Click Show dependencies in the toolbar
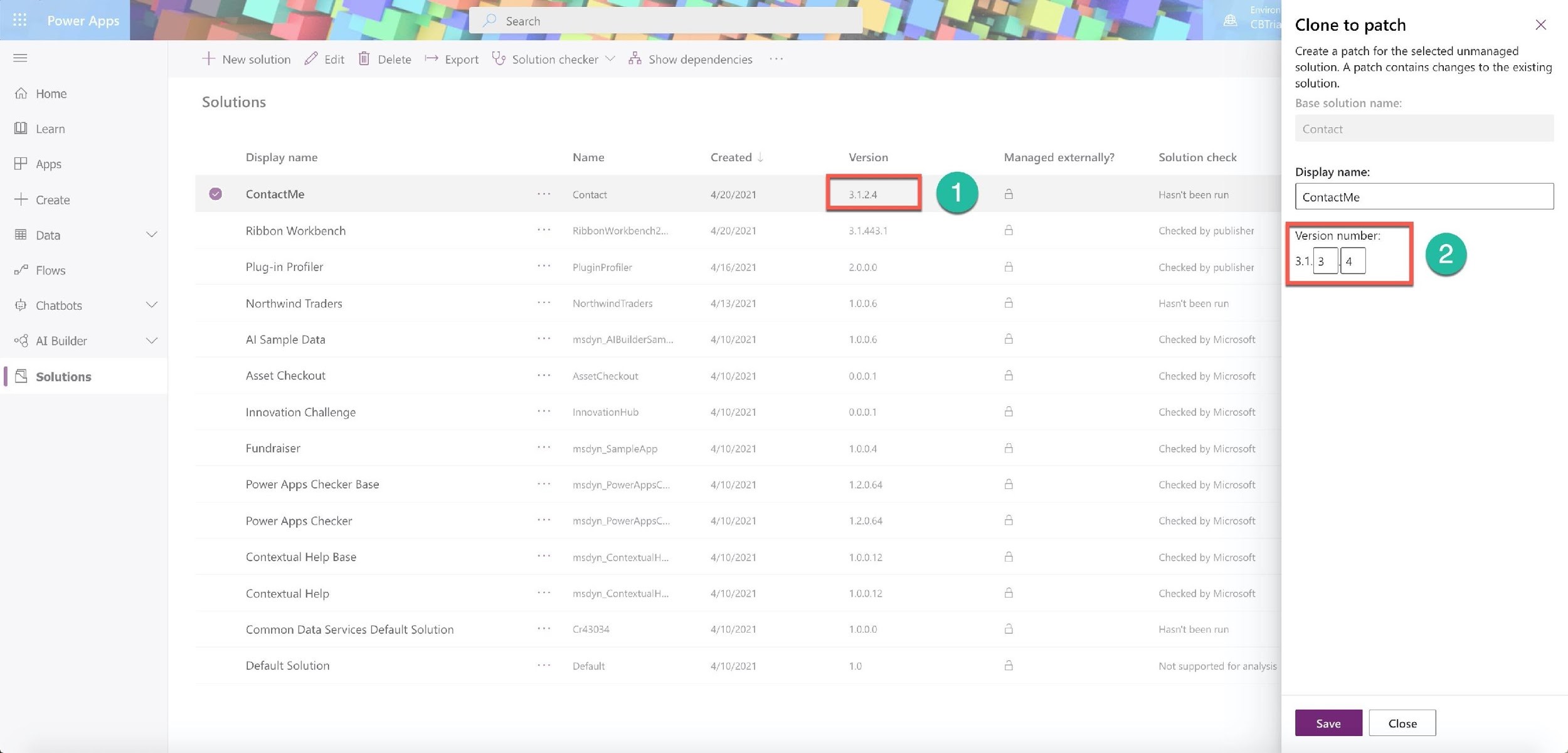This screenshot has width=1568, height=753. tap(690, 59)
